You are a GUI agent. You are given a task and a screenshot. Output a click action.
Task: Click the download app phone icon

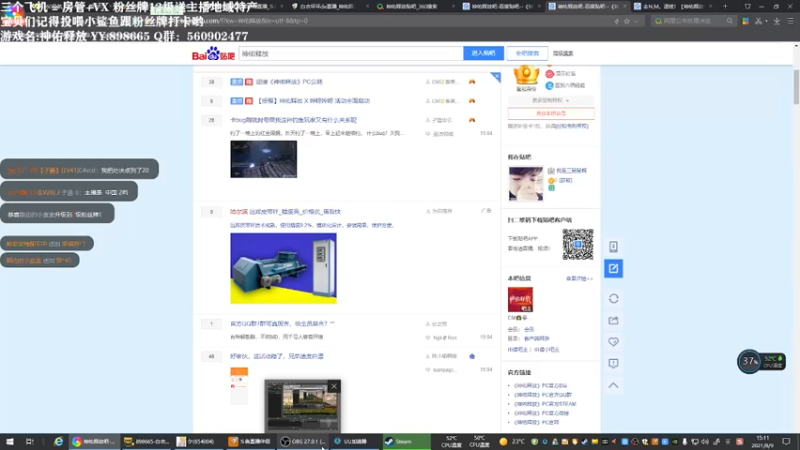pos(613,247)
